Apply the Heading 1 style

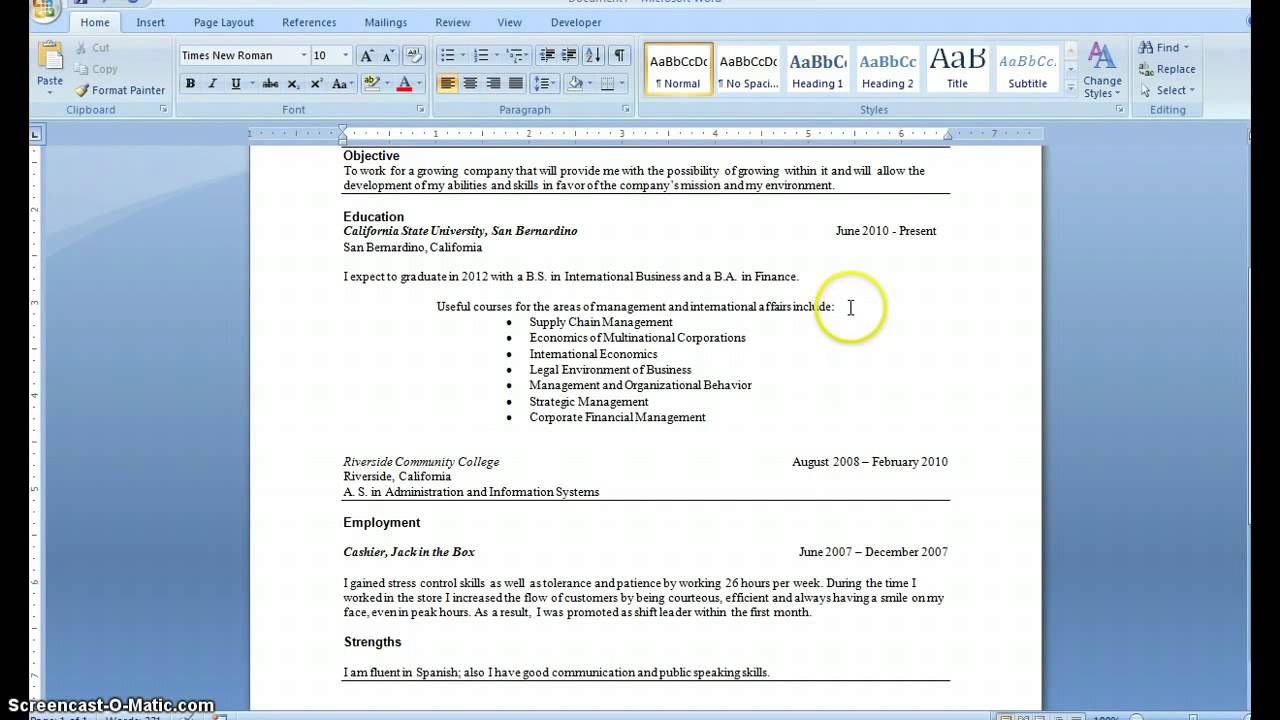(x=818, y=69)
